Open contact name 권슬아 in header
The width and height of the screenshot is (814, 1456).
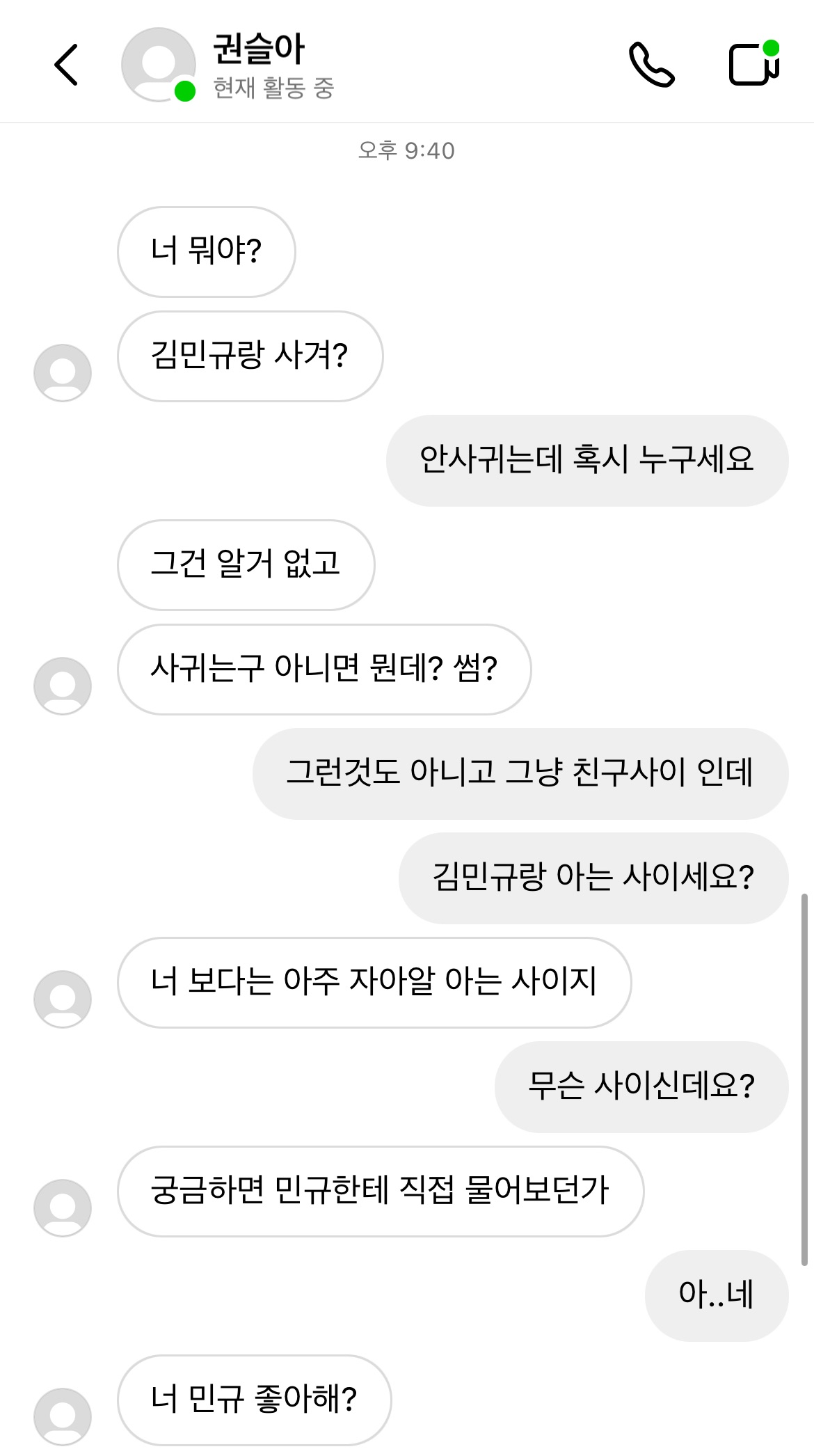(x=259, y=49)
